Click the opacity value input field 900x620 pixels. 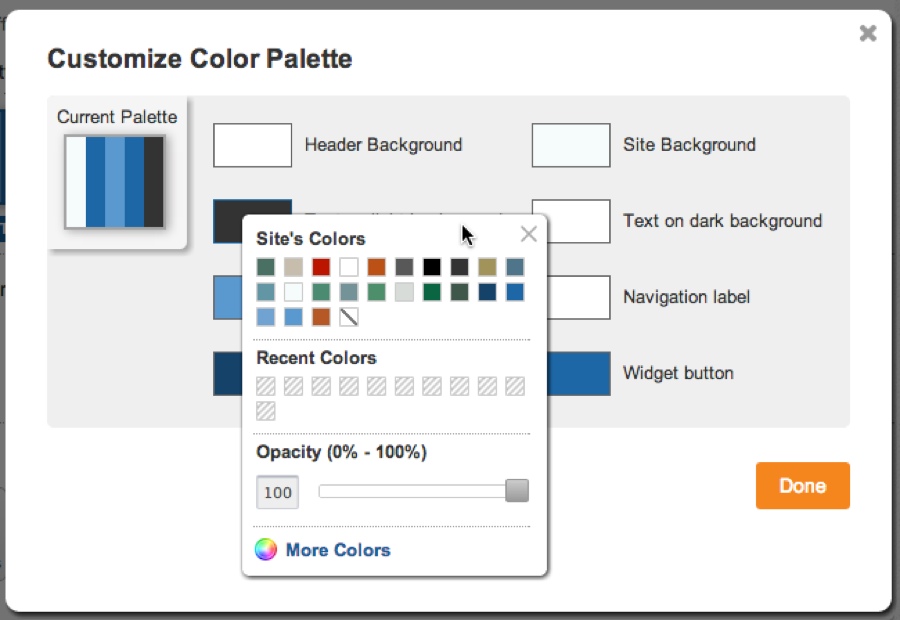tap(277, 492)
